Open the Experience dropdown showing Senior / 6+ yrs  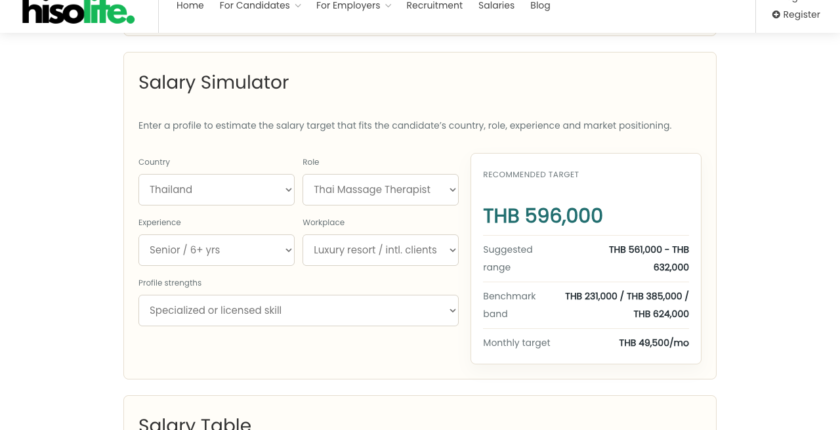click(216, 250)
